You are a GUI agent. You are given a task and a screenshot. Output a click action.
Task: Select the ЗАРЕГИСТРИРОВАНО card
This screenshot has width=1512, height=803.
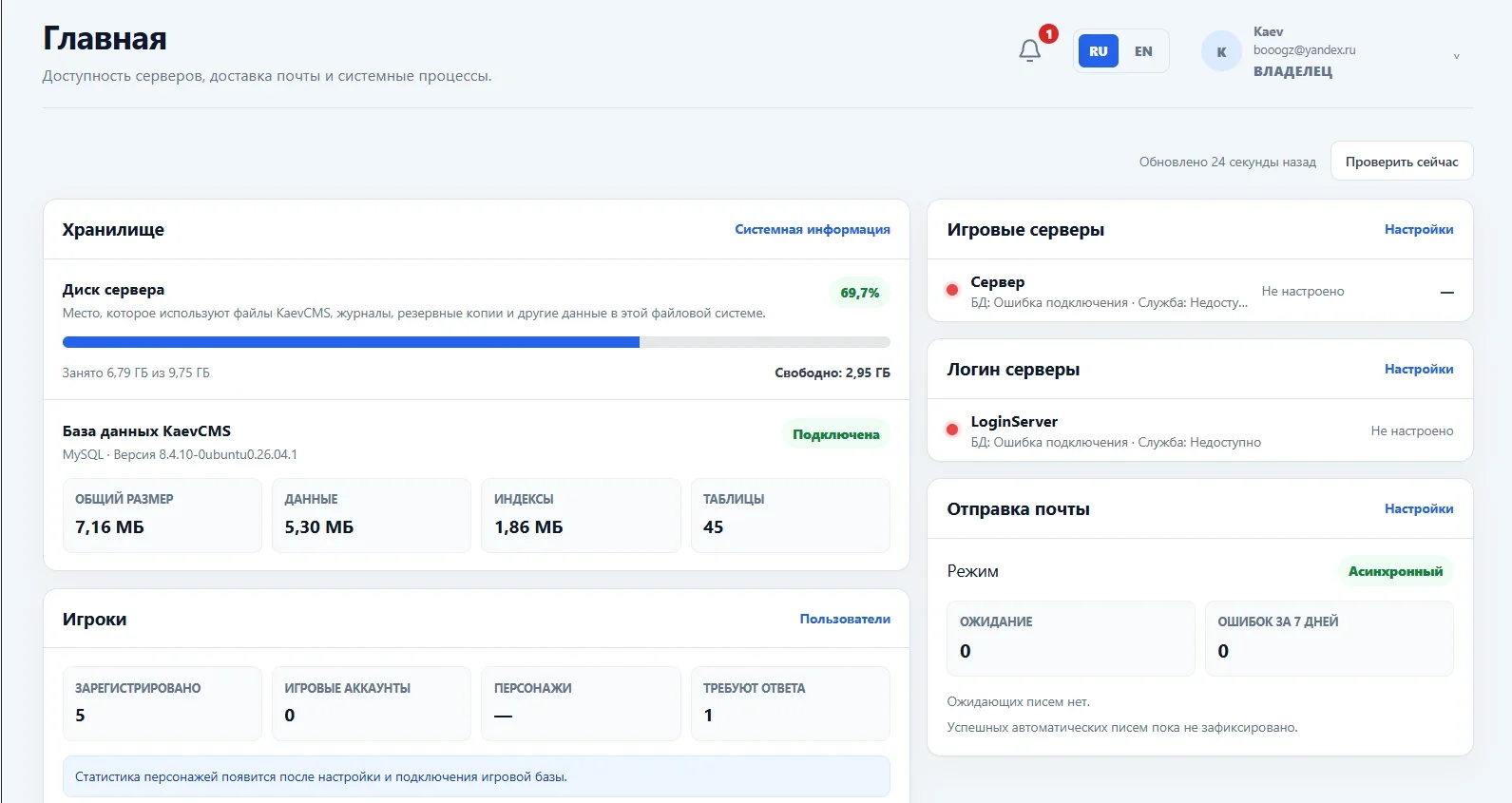[x=163, y=703]
